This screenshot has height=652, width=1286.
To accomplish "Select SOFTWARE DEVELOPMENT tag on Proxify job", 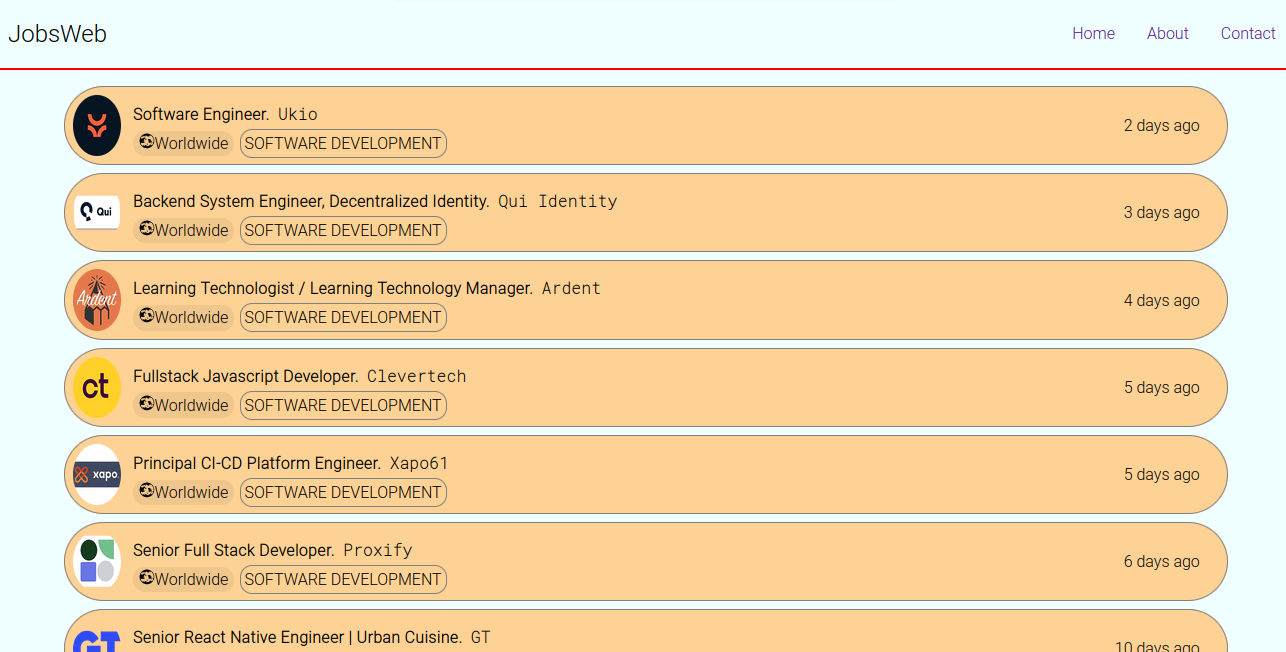I will coord(343,579).
